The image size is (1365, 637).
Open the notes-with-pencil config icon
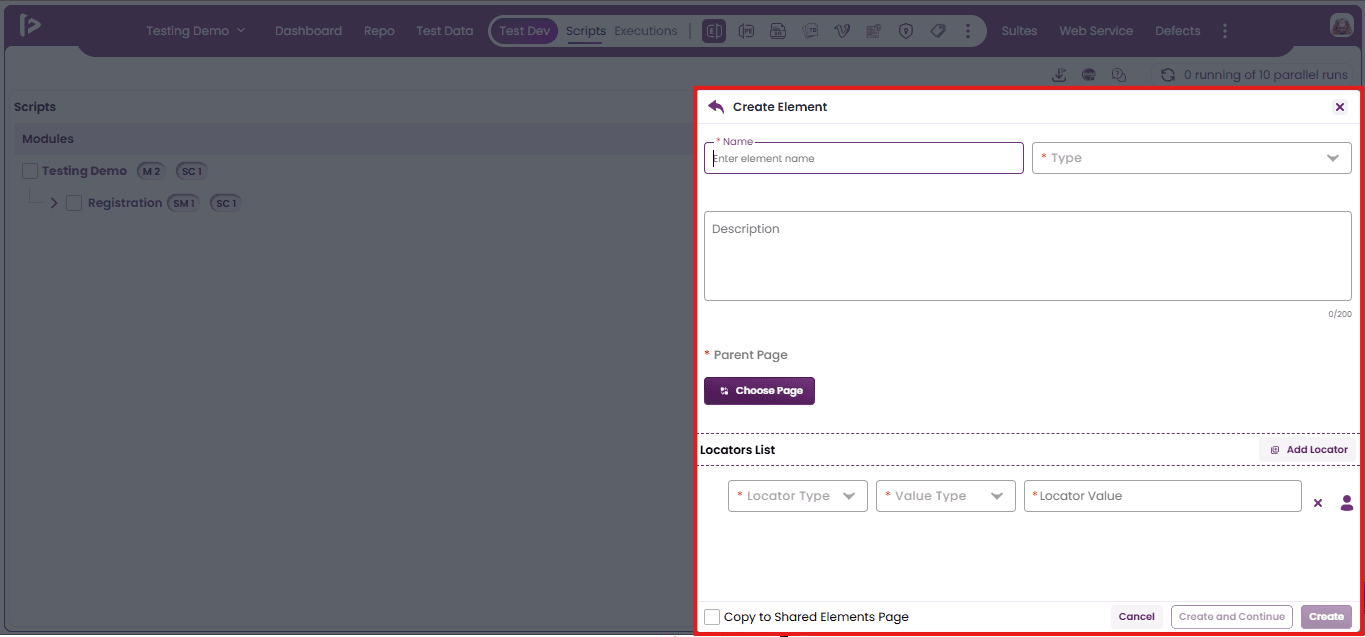874,31
